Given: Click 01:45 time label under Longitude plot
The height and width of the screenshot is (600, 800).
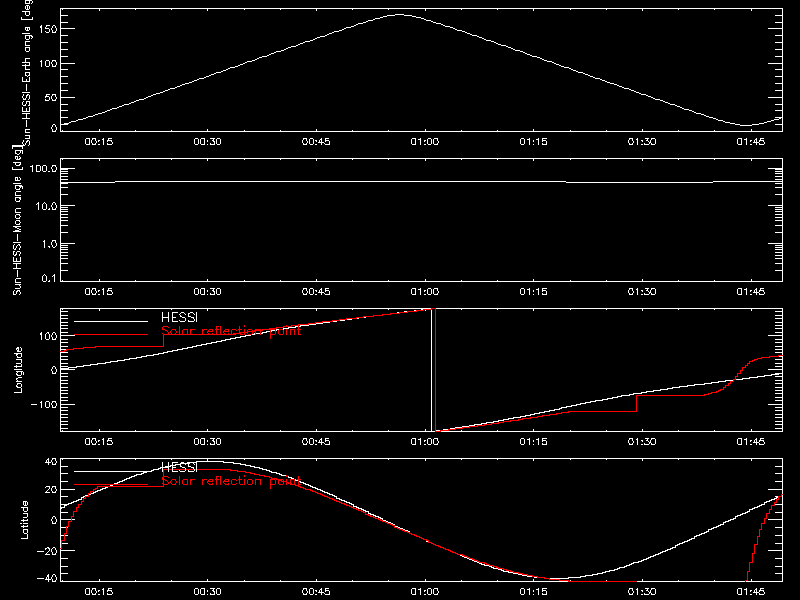Looking at the screenshot, I should (x=751, y=442).
